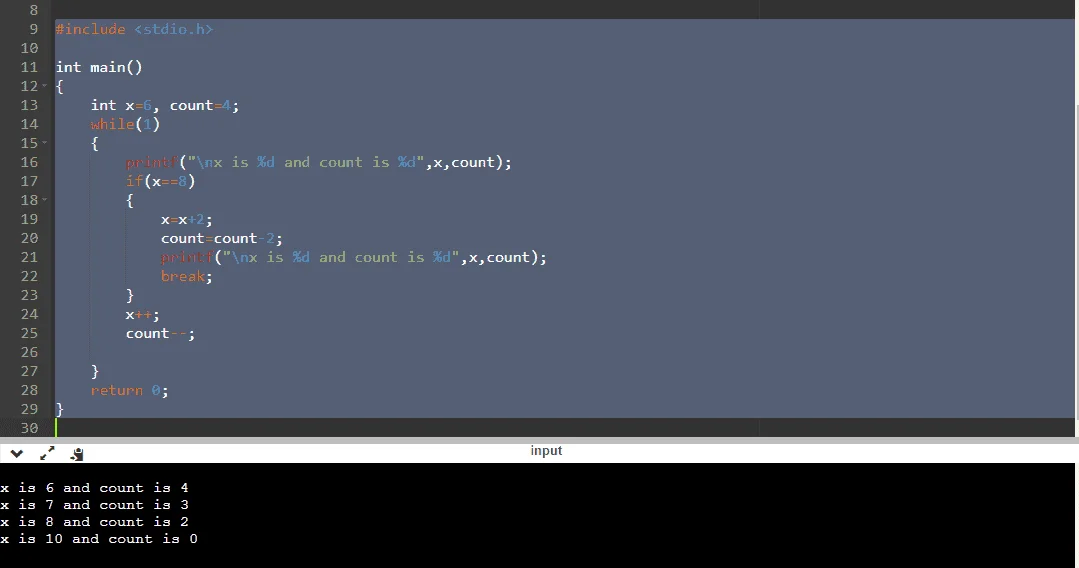Click line number 22 in the gutter

pyautogui.click(x=29, y=276)
